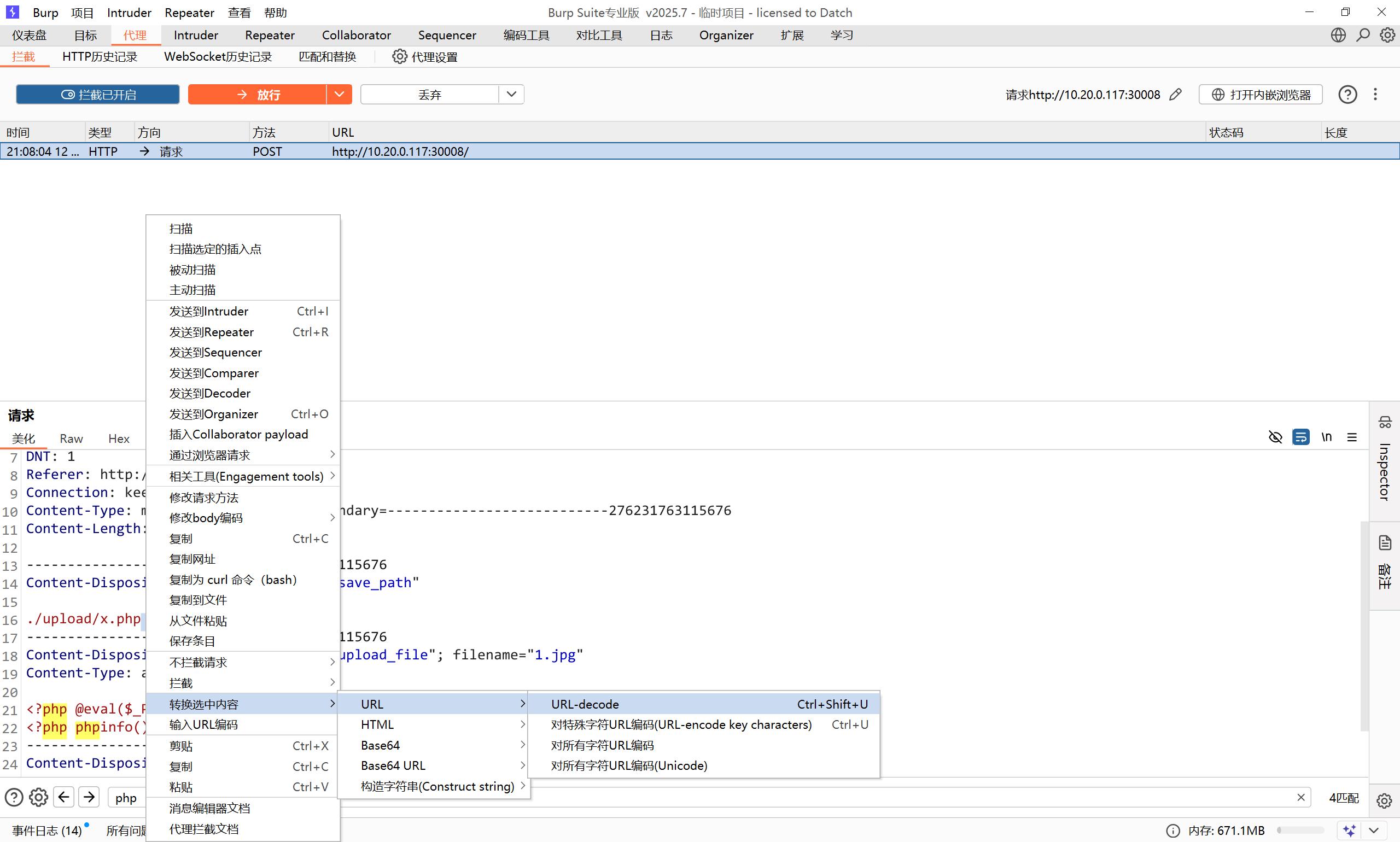Toggle the 拦截已开启 intercept button
The width and height of the screenshot is (1400, 842).
97,94
